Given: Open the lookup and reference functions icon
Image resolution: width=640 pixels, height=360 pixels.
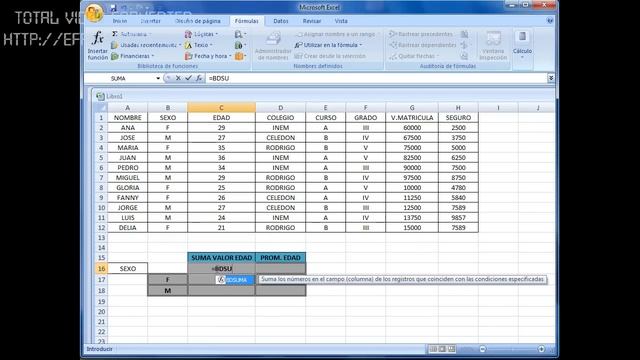Looking at the screenshot, I should pos(240,34).
